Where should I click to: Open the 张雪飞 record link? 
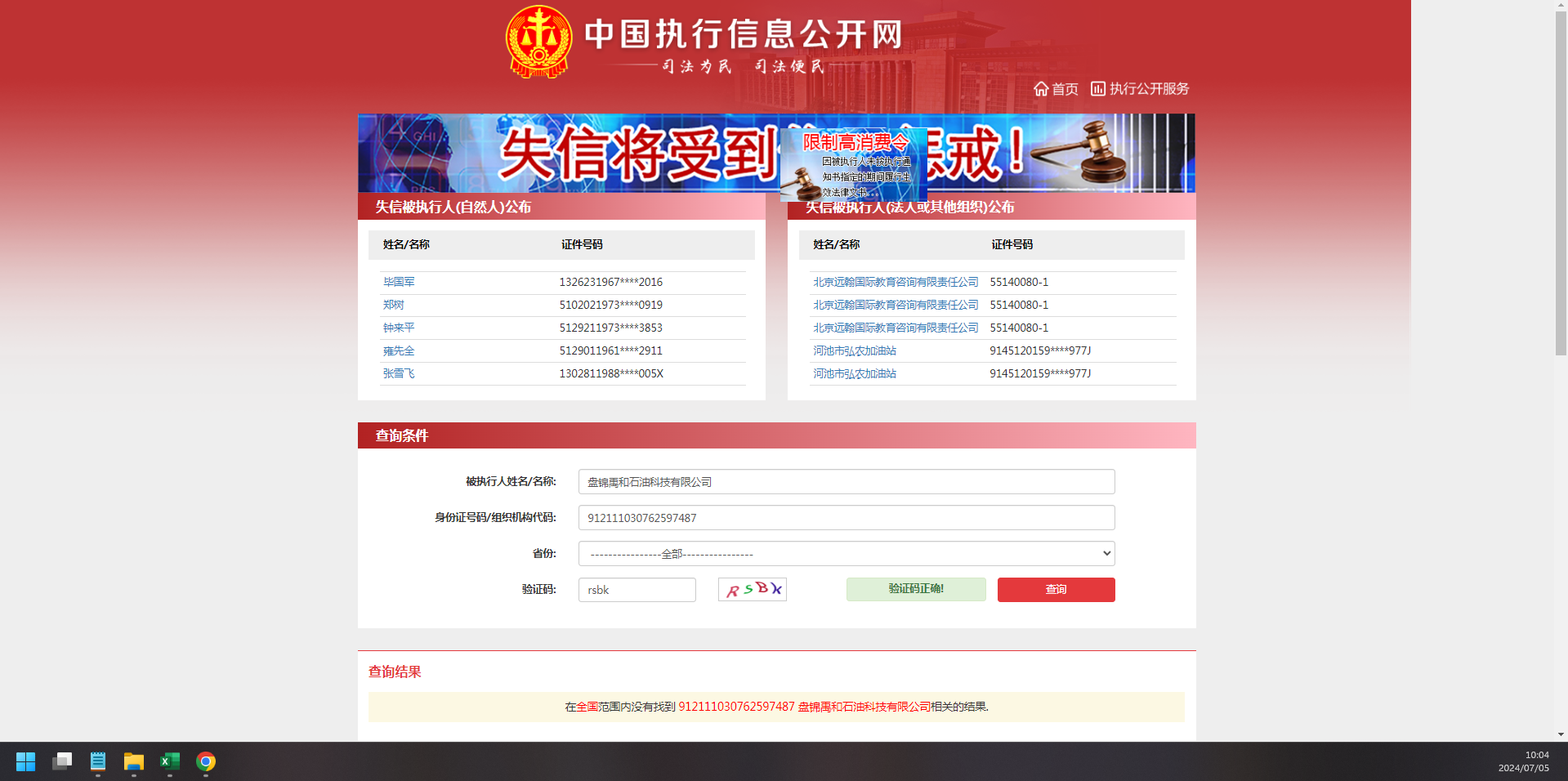pos(399,373)
